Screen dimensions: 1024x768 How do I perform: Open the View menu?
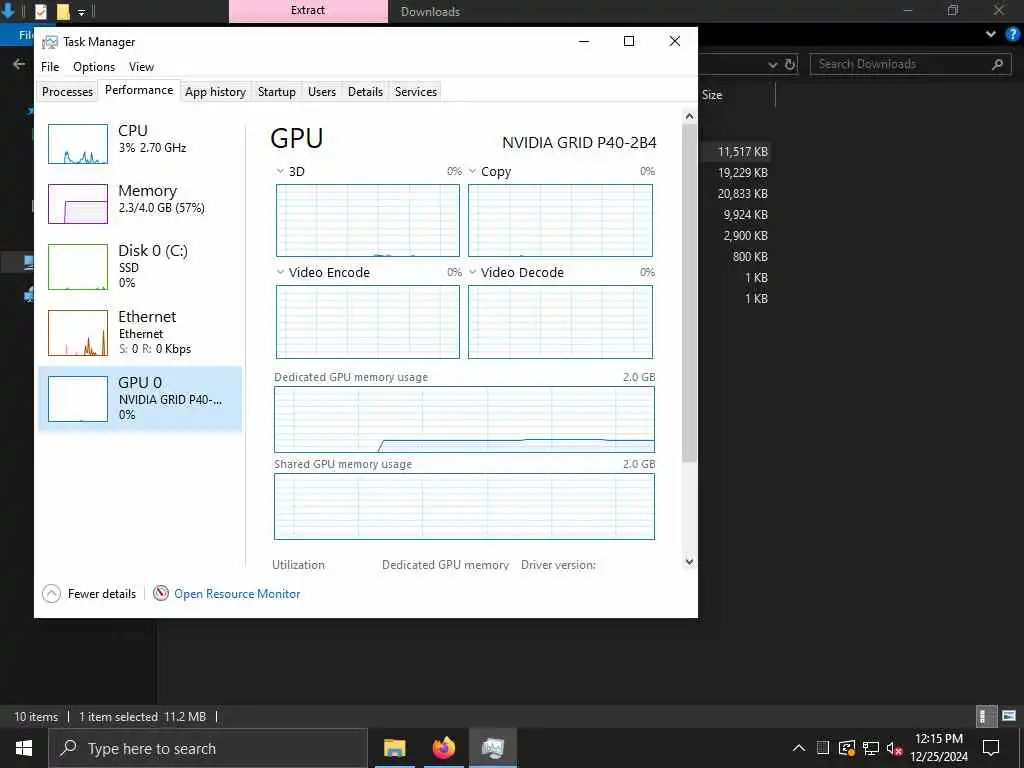141,67
